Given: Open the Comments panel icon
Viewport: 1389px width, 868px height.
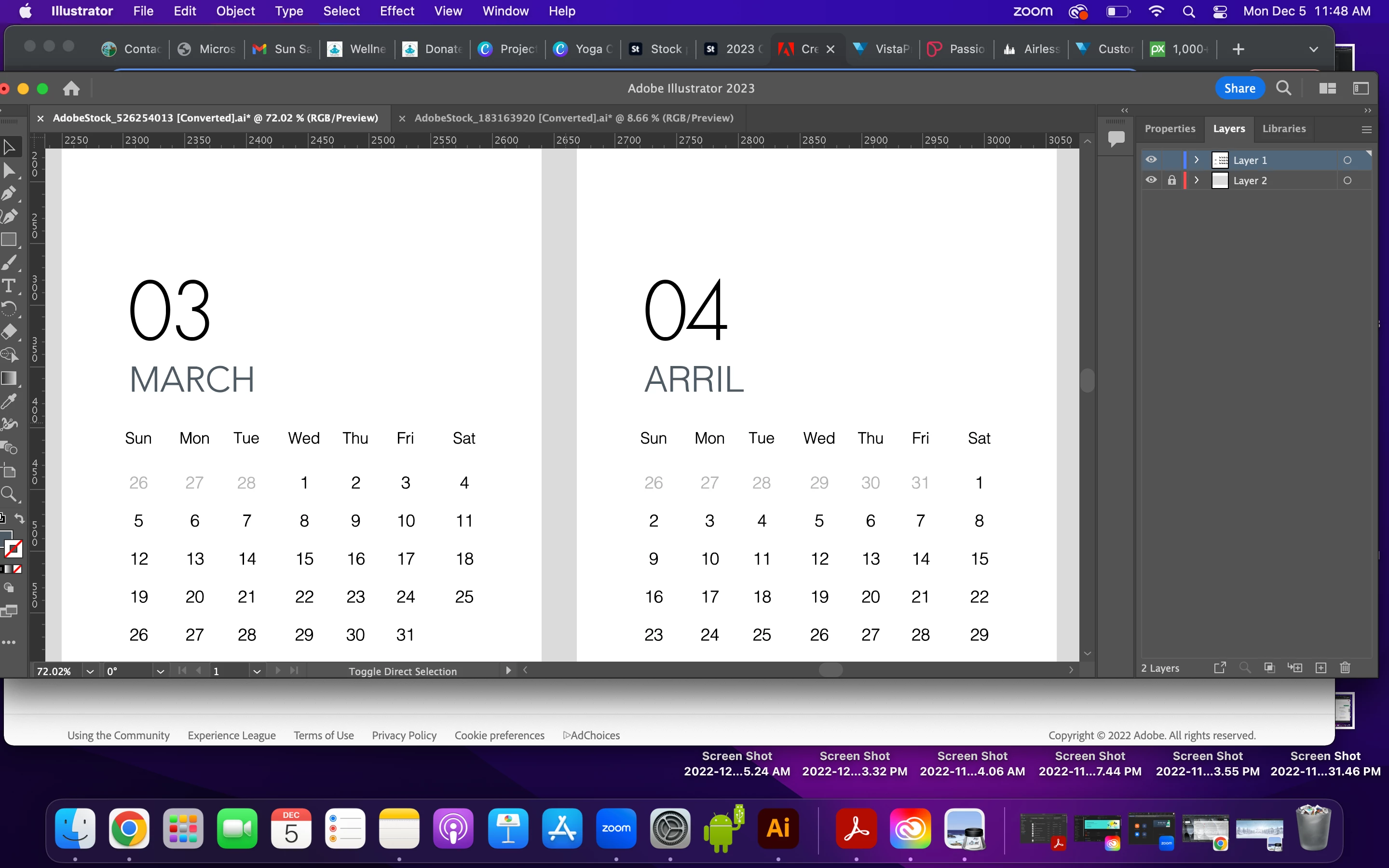Looking at the screenshot, I should (1116, 138).
